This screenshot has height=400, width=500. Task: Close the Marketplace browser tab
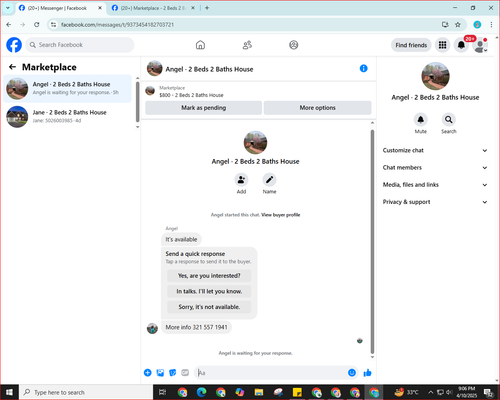coord(193,8)
